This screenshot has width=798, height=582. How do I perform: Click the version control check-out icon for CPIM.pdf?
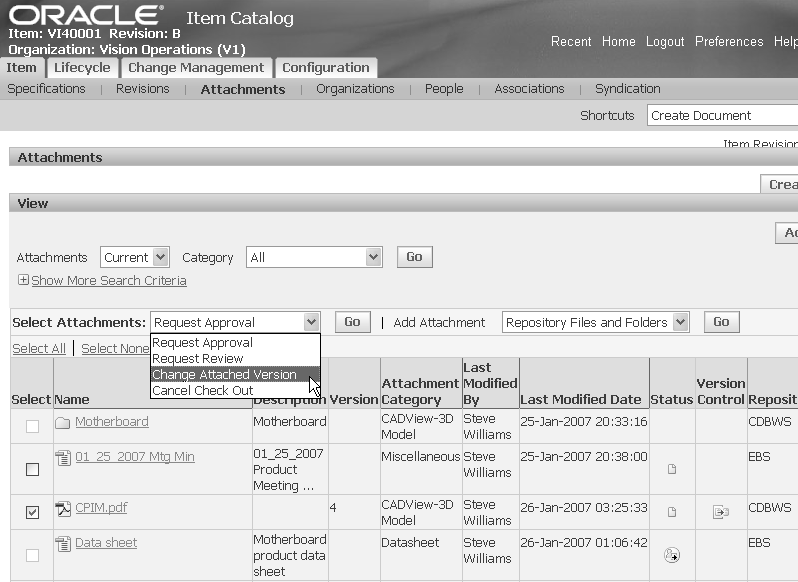[721, 512]
